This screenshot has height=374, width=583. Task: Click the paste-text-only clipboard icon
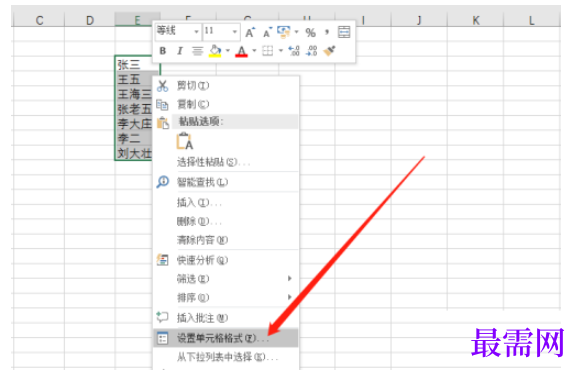185,141
